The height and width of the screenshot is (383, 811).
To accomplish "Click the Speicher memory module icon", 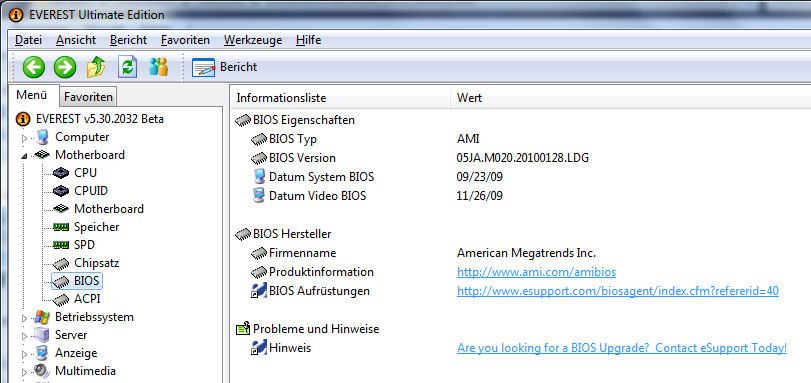I will (x=61, y=227).
